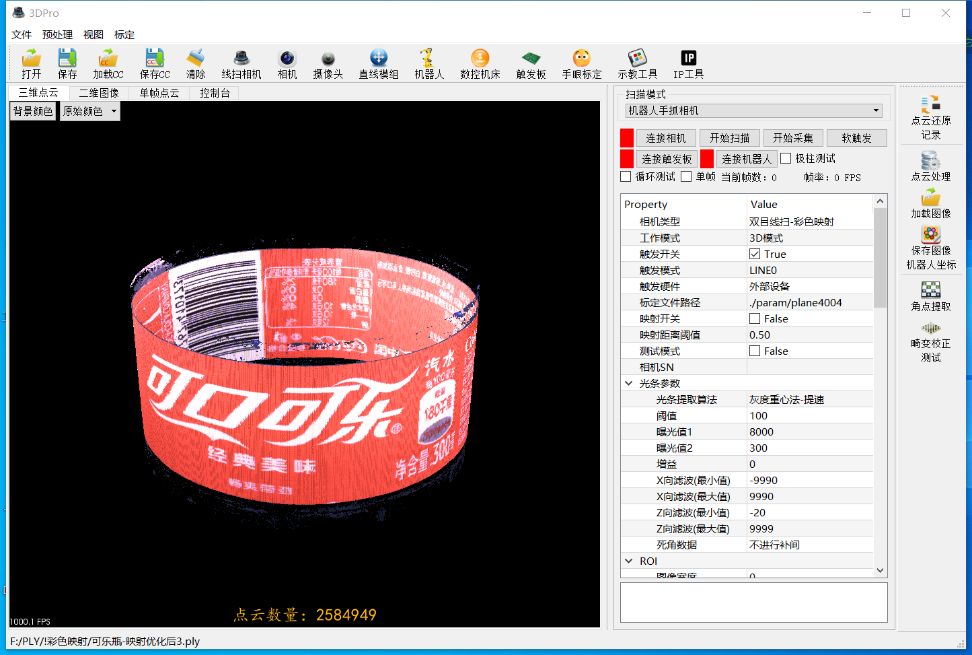Image resolution: width=972 pixels, height=655 pixels.
Task: Open the 机器人 robot tool
Action: point(429,64)
